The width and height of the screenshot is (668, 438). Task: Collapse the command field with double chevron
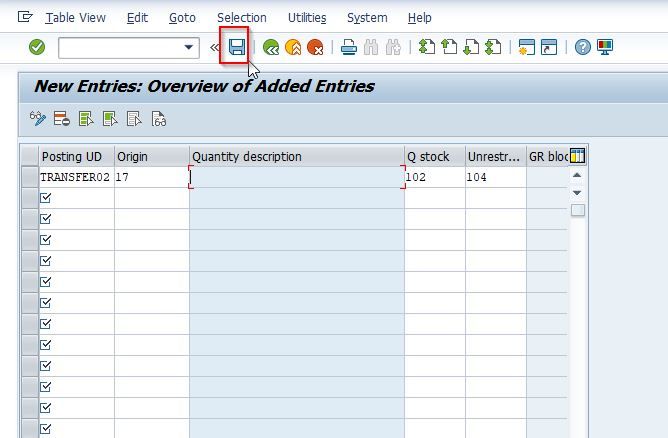[x=214, y=47]
